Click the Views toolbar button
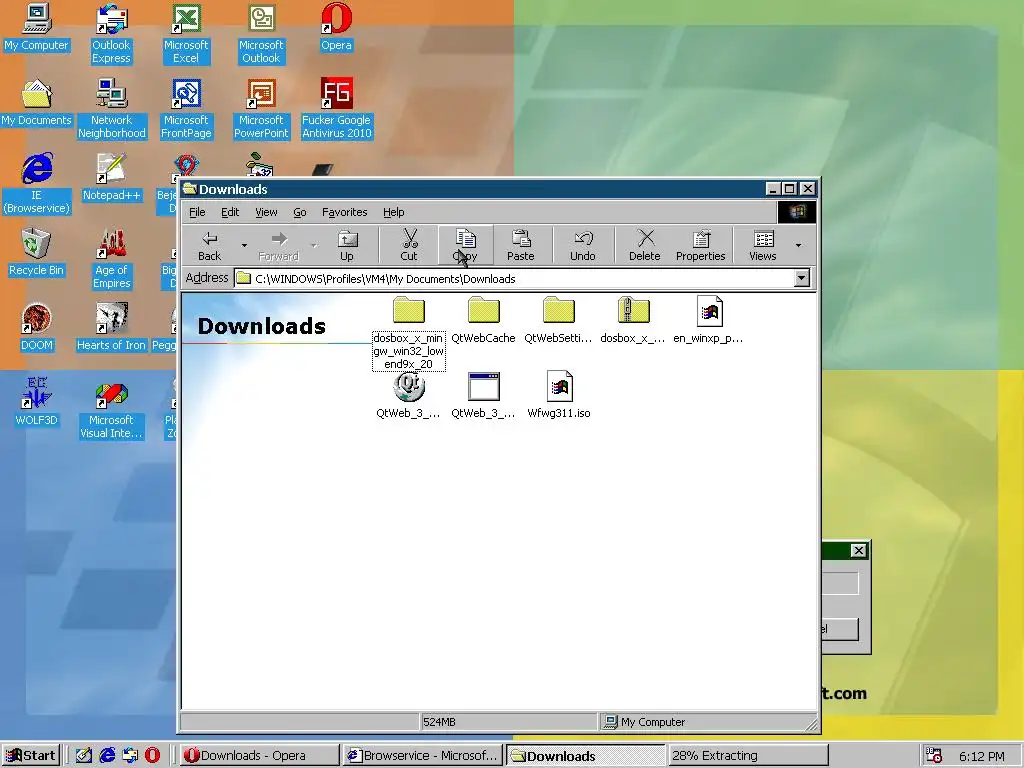Screen dimensions: 1024x768 coord(763,245)
